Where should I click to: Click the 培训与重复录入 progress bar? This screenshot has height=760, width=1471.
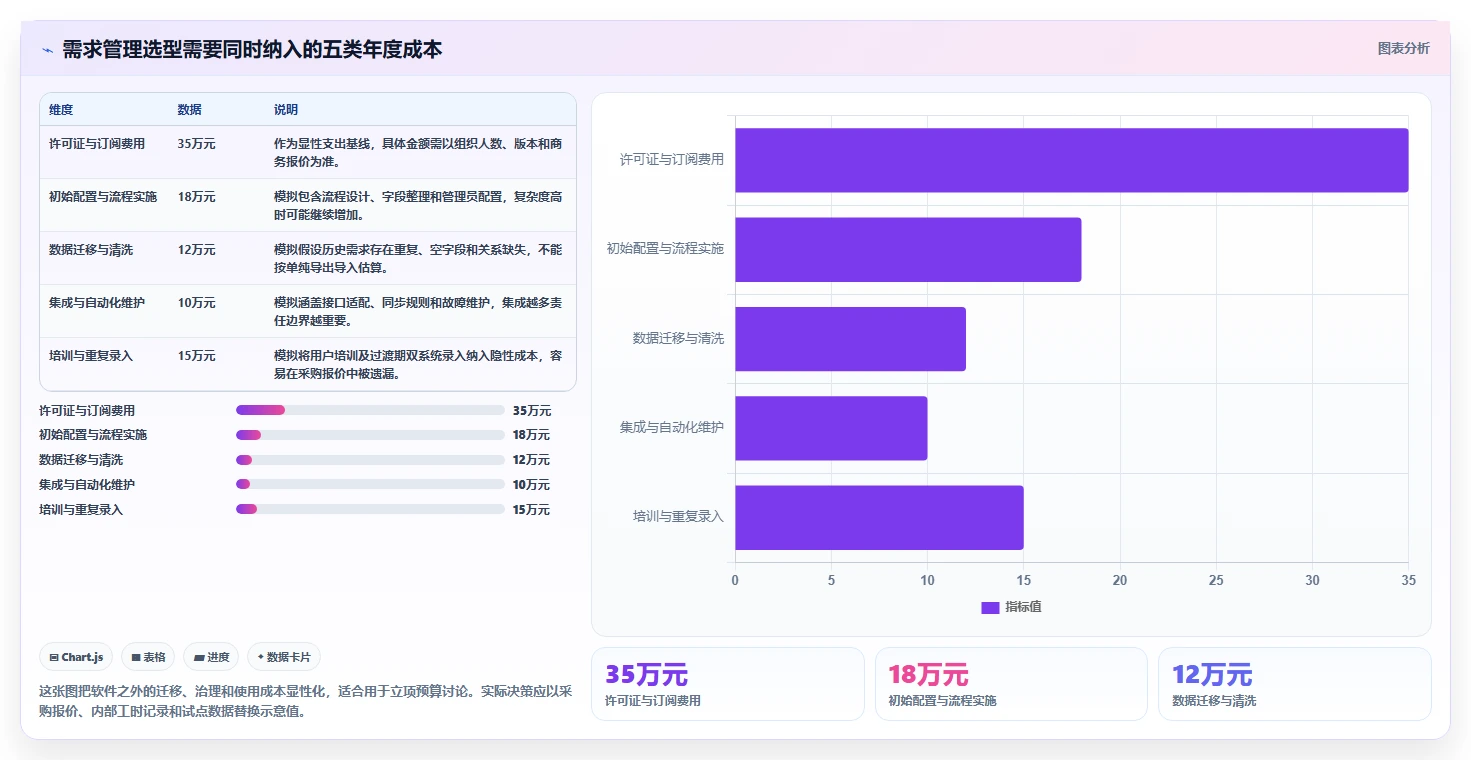pos(370,509)
